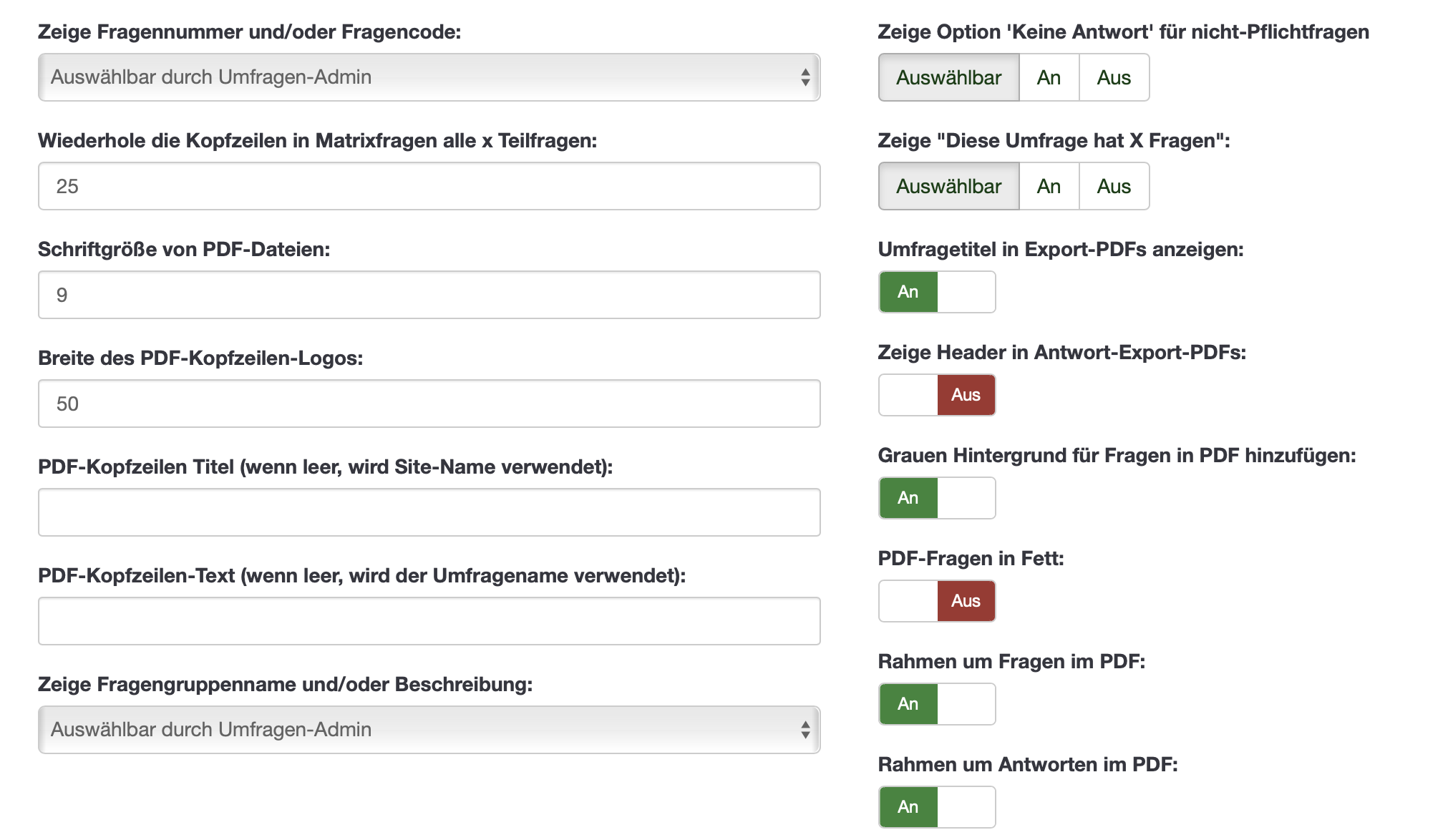
Task: Enable 'Zeige Header in Antwort-Export-PDFs' switch
Action: [937, 395]
